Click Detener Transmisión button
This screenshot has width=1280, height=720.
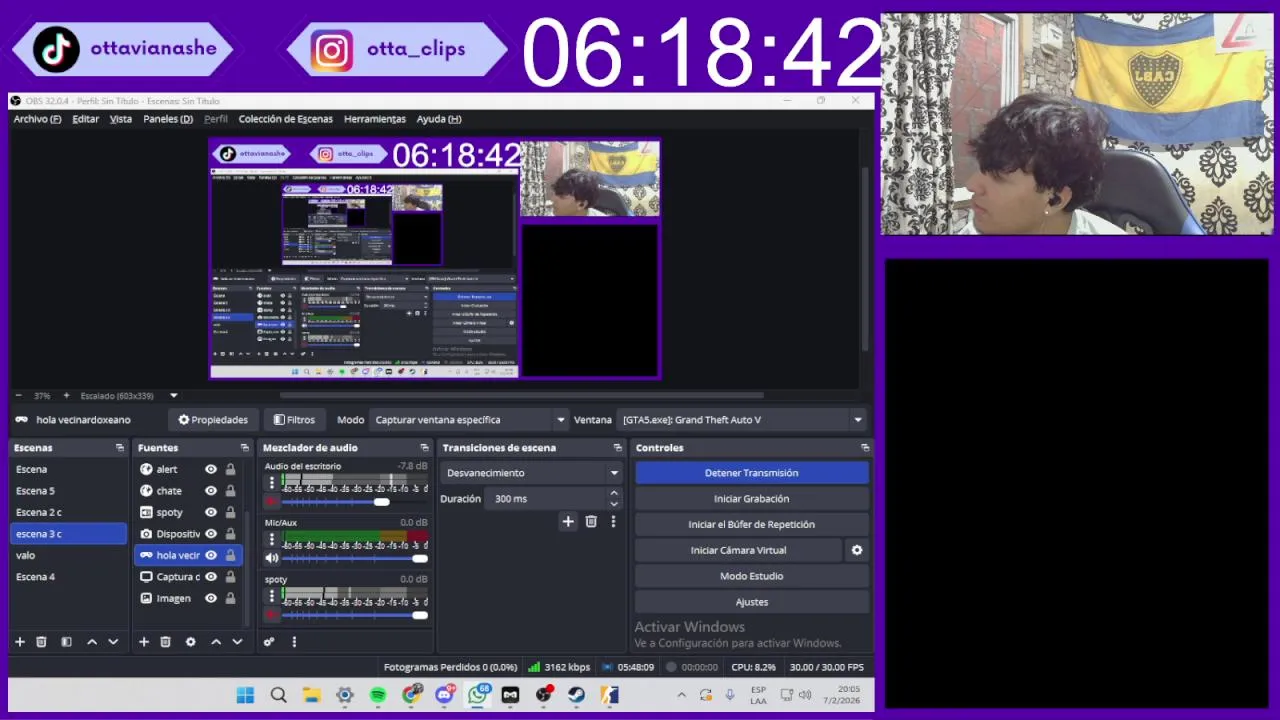[752, 473]
